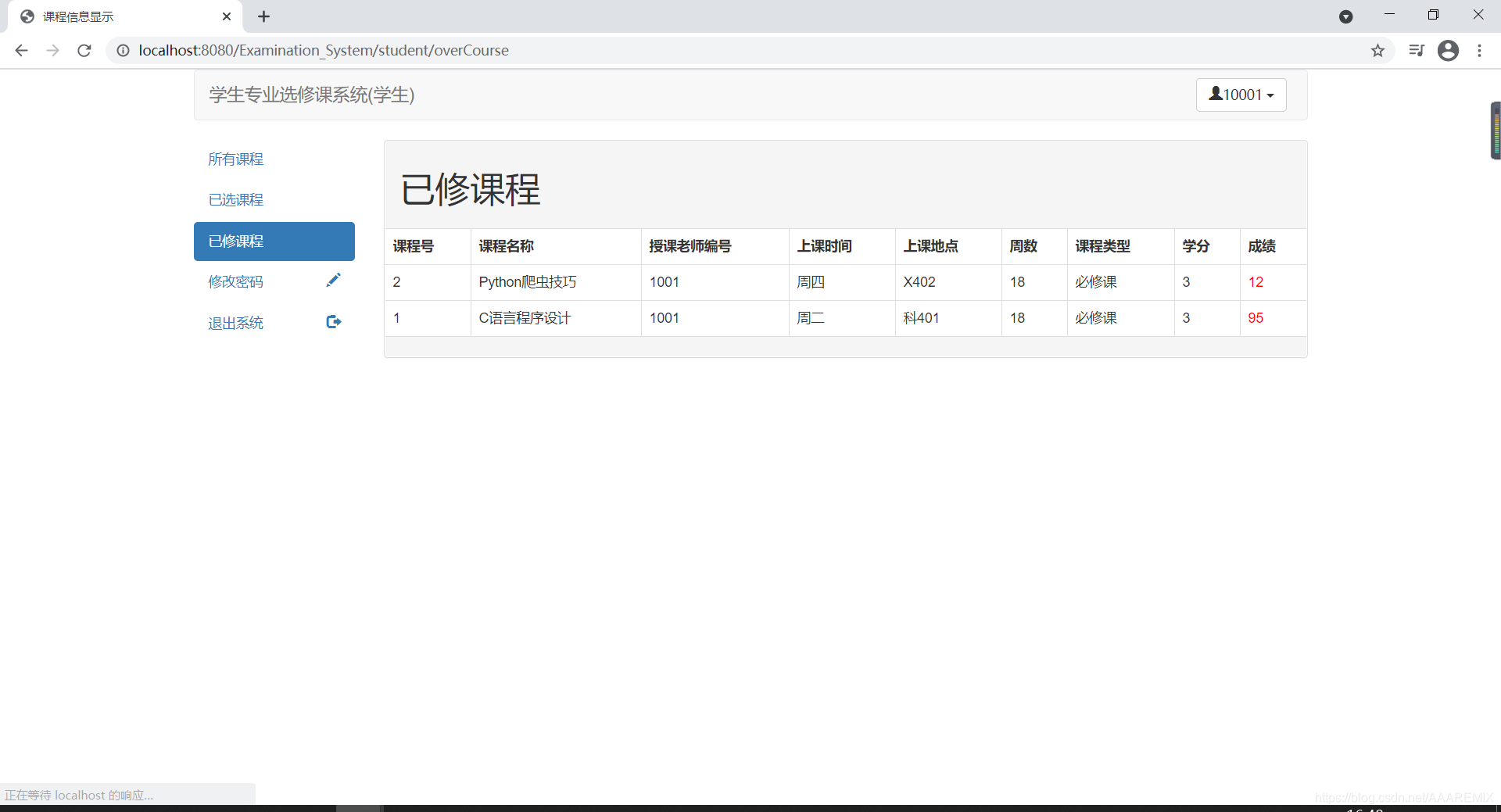Viewport: 1501px width, 812px height.
Task: Click the 学生专业选修课系统(学生) brand link
Action: pos(311,95)
